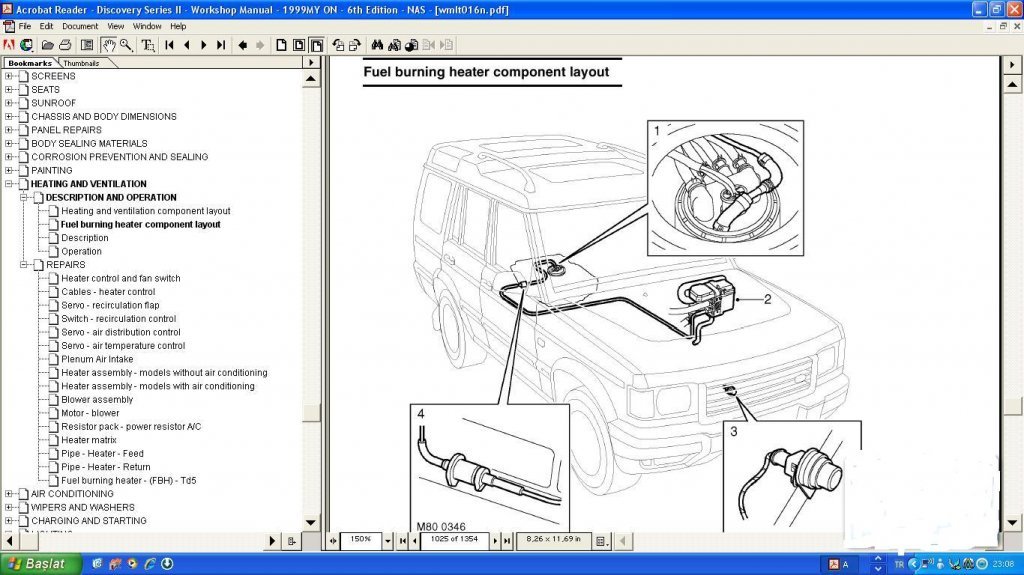Open 'Blower assembly' bookmark
This screenshot has width=1024, height=575.
pyautogui.click(x=97, y=400)
